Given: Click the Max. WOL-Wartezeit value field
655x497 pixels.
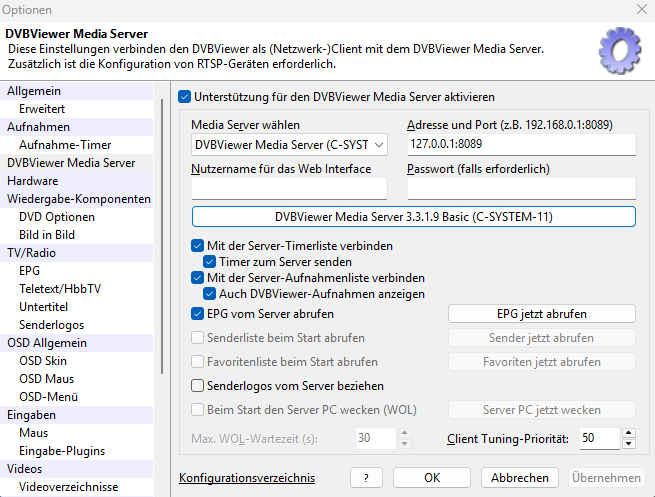Looking at the screenshot, I should tap(376, 439).
